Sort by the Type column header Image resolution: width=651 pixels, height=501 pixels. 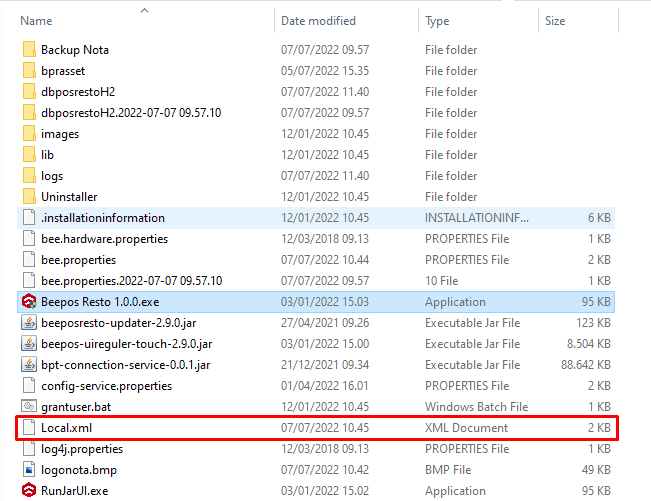click(437, 21)
